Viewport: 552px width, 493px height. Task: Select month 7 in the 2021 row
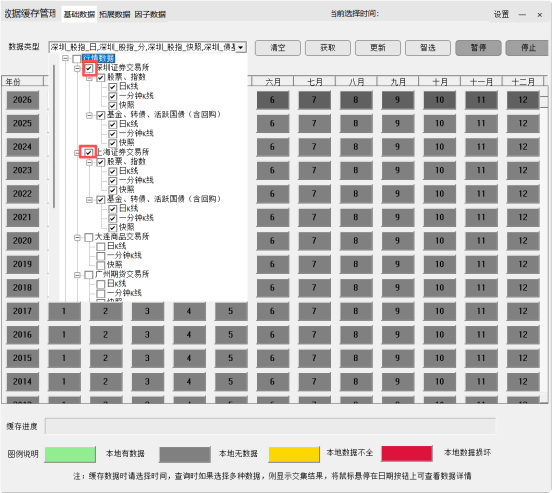click(314, 217)
